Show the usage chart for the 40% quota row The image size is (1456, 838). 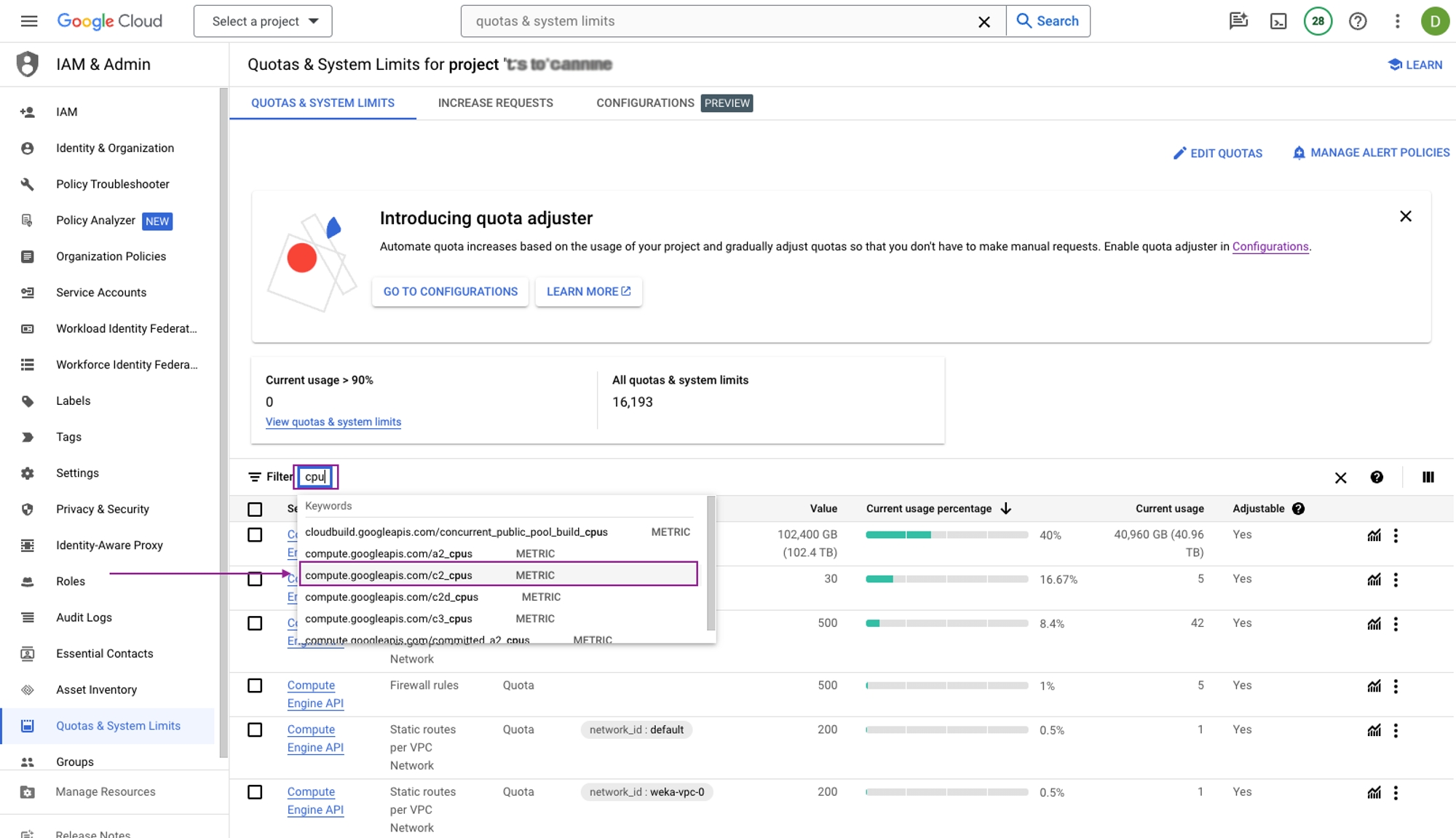pyautogui.click(x=1374, y=536)
